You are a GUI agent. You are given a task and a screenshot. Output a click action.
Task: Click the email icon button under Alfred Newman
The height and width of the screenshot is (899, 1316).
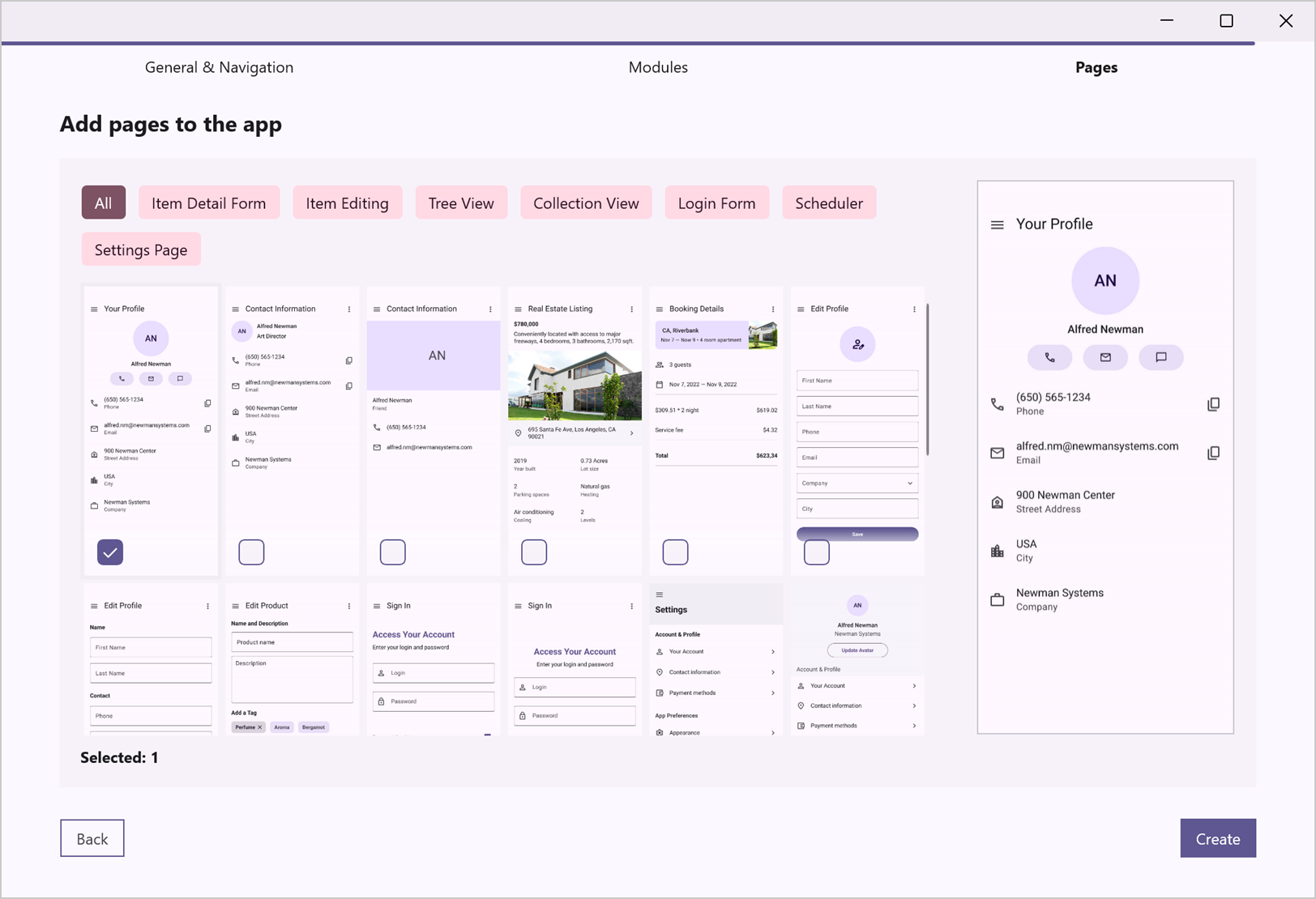(1105, 357)
